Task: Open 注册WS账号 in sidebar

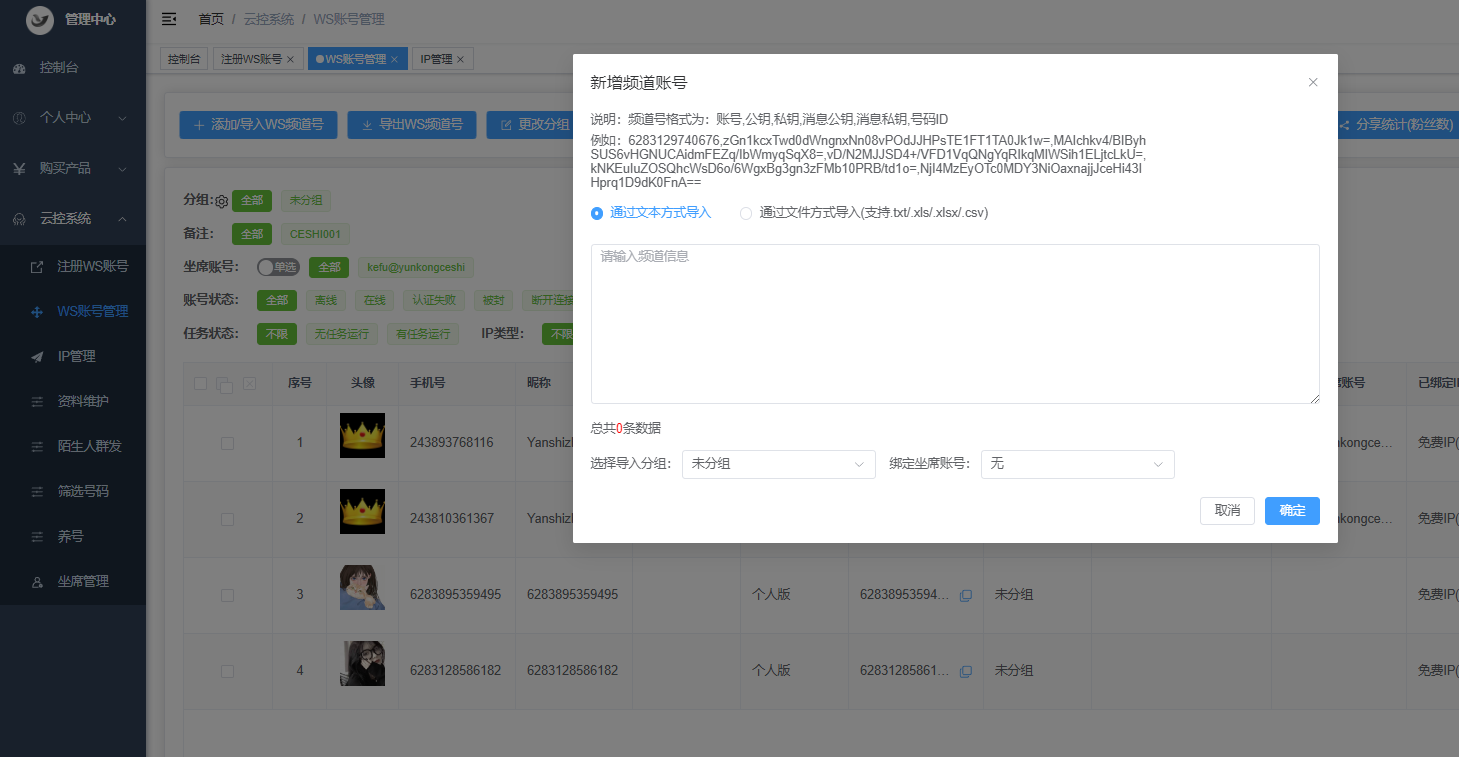Action: point(73,266)
